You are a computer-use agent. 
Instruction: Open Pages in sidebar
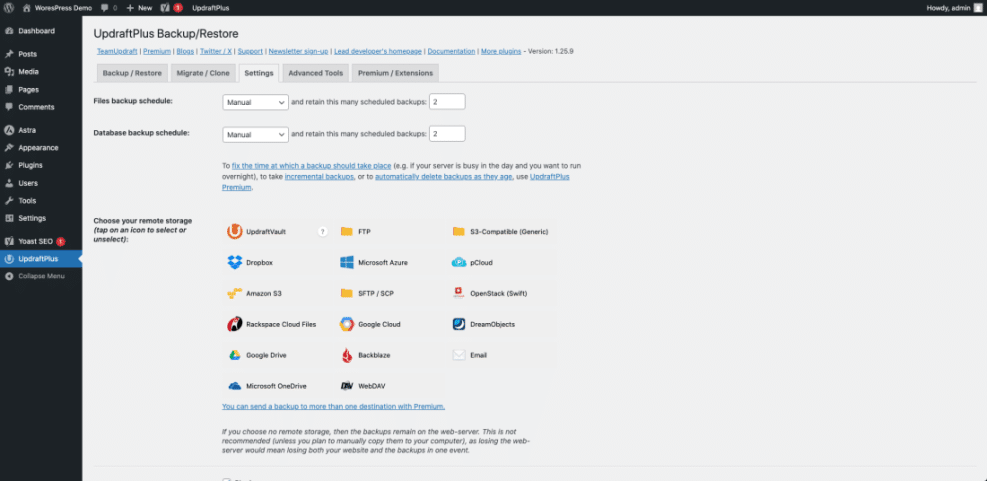pyautogui.click(x=41, y=89)
